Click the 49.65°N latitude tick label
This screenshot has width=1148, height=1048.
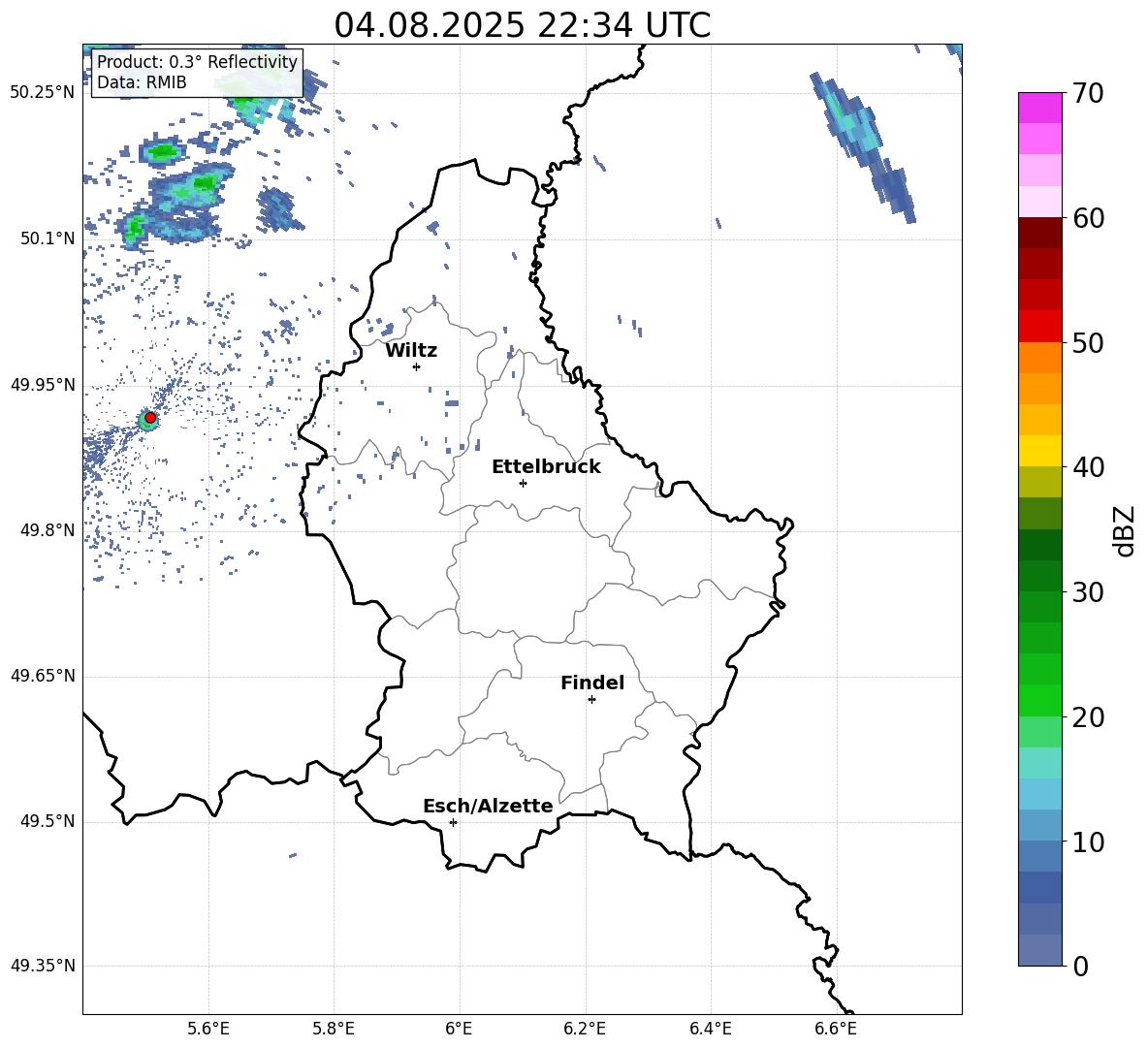tap(43, 676)
